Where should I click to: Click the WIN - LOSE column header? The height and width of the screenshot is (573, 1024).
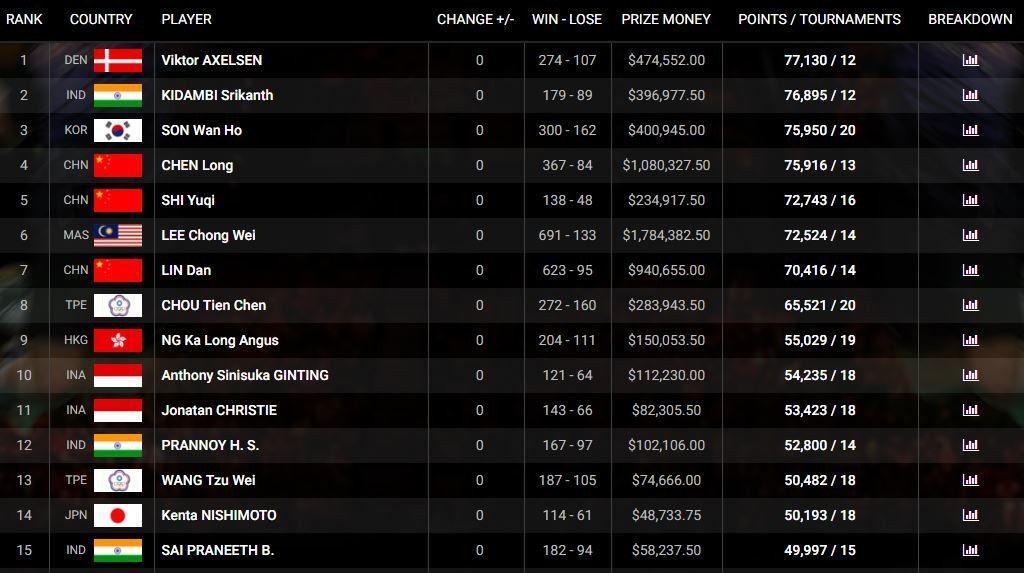[567, 20]
